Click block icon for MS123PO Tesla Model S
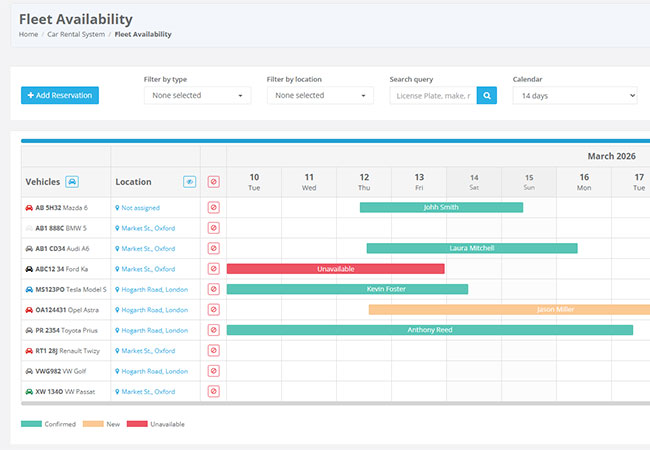Image resolution: width=650 pixels, height=450 pixels. 213,289
